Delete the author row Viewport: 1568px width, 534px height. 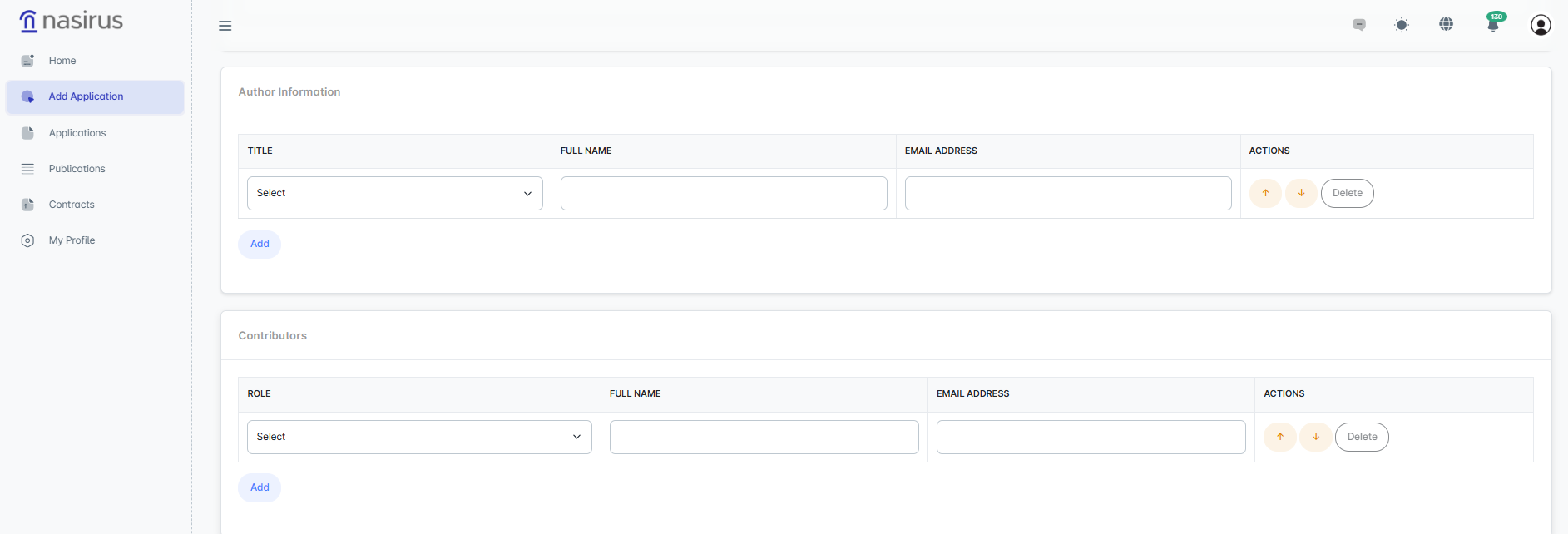1347,193
